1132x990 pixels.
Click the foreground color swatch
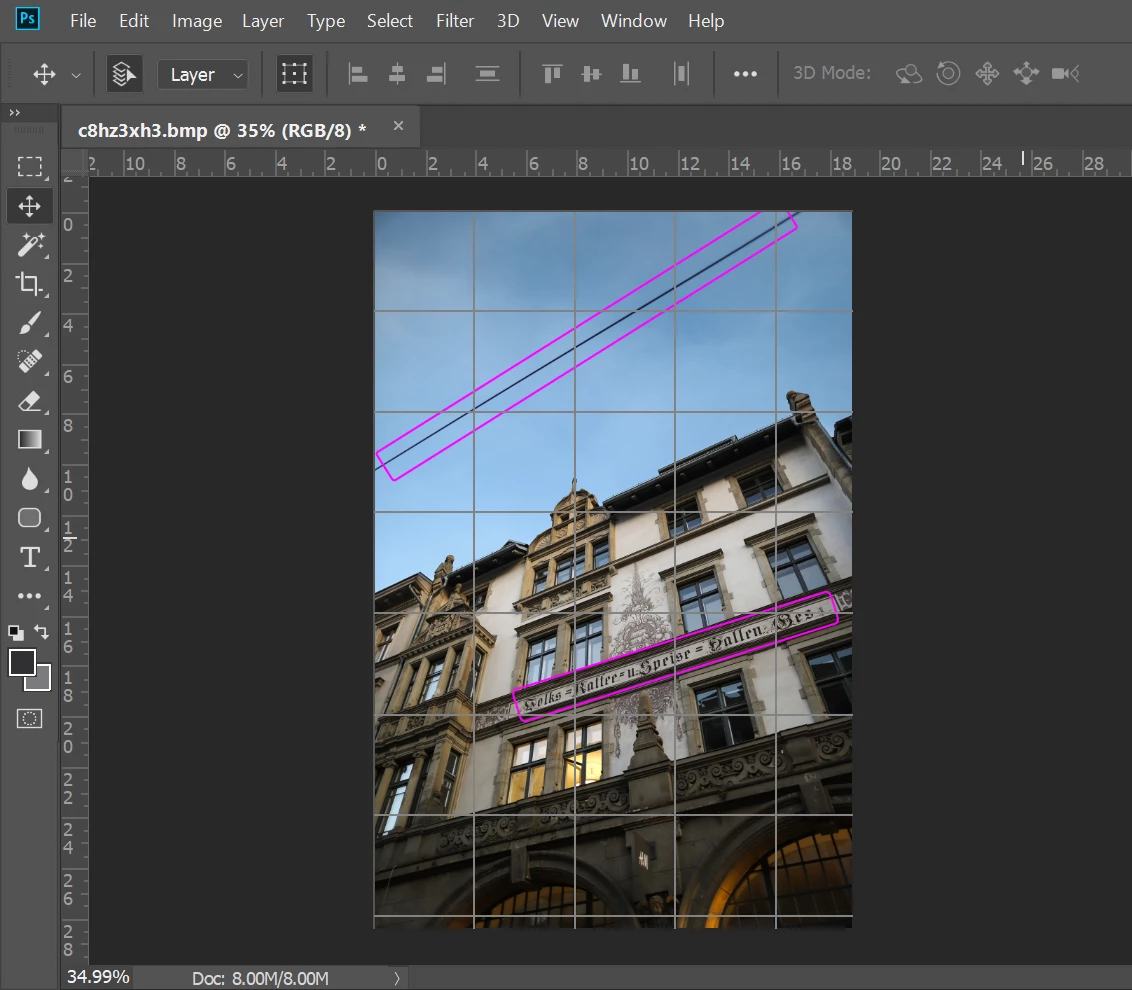tap(22, 662)
